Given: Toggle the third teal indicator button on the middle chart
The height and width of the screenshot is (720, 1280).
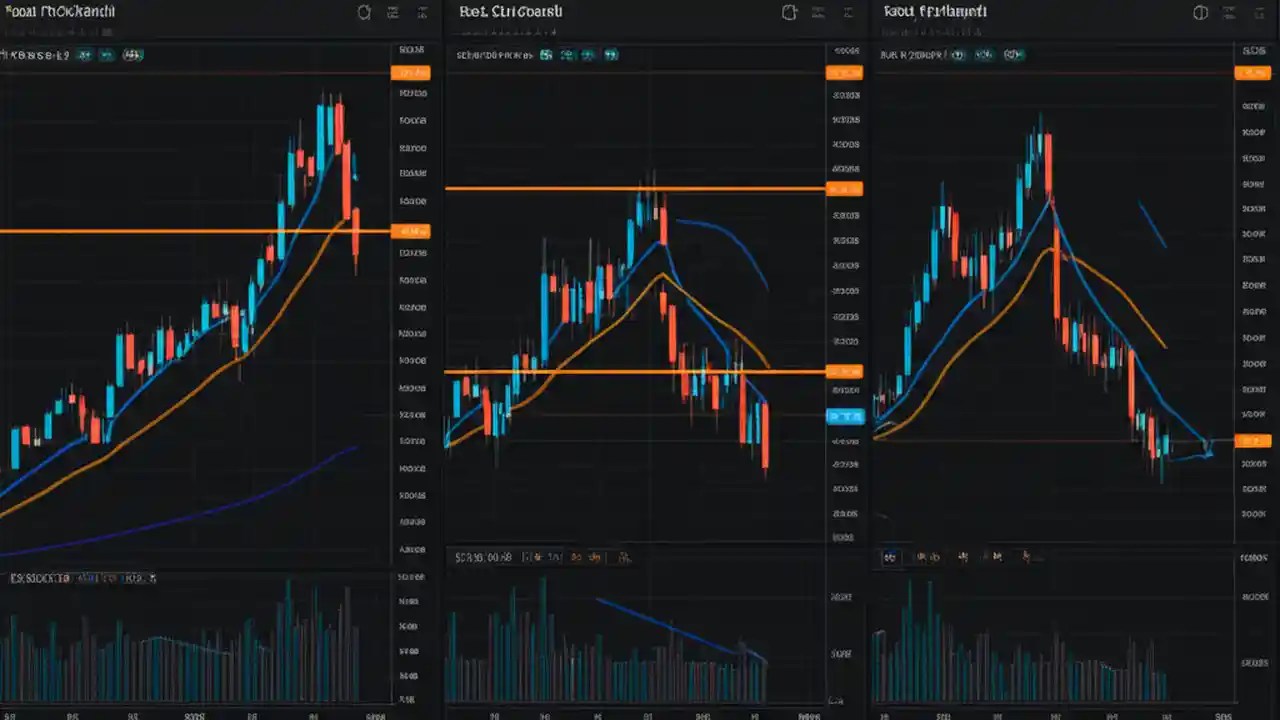Looking at the screenshot, I should 589,55.
